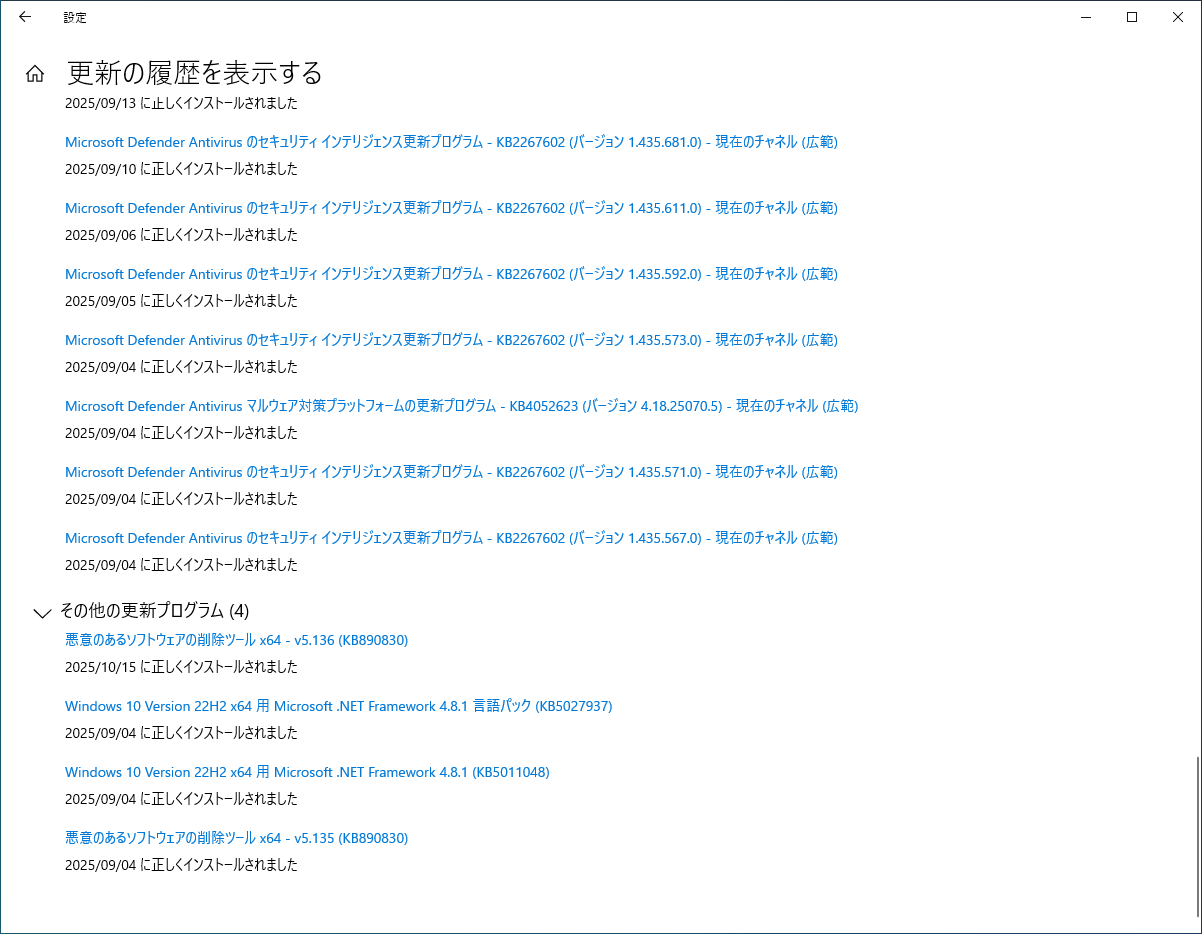Open Defender update version 1.435.573.0 link

pos(450,340)
